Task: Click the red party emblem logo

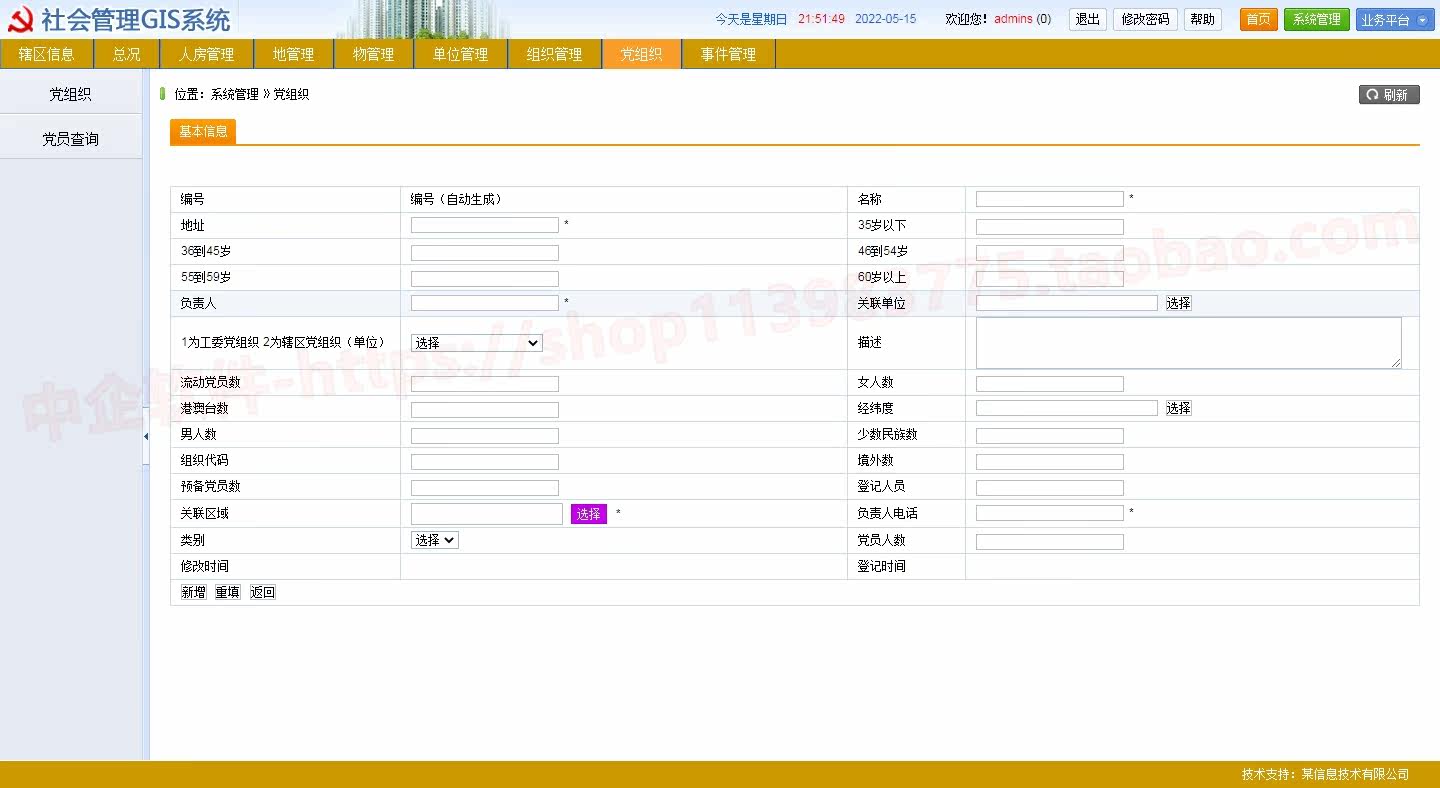Action: click(20, 19)
